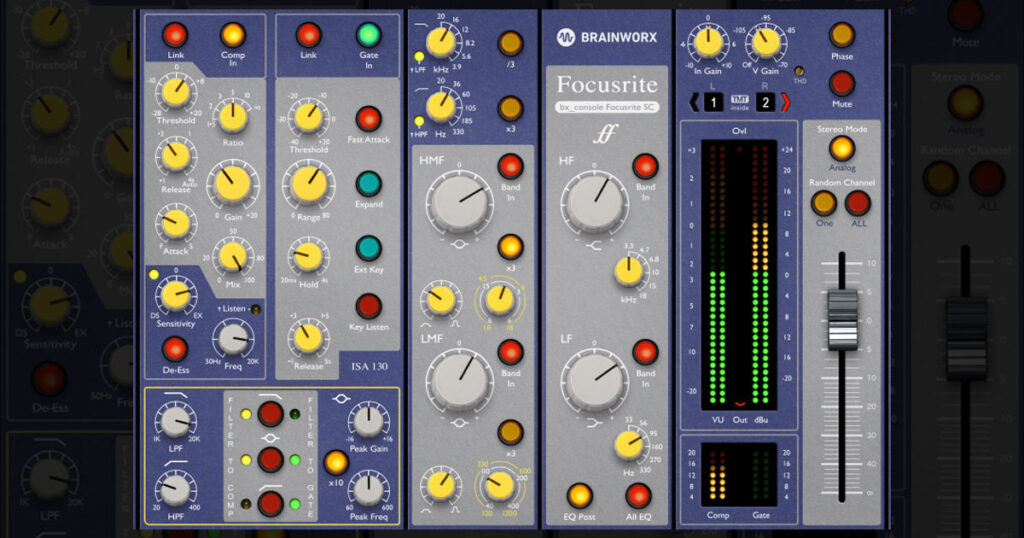The height and width of the screenshot is (538, 1024).
Task: Toggle the gate Link button
Action: coord(308,35)
